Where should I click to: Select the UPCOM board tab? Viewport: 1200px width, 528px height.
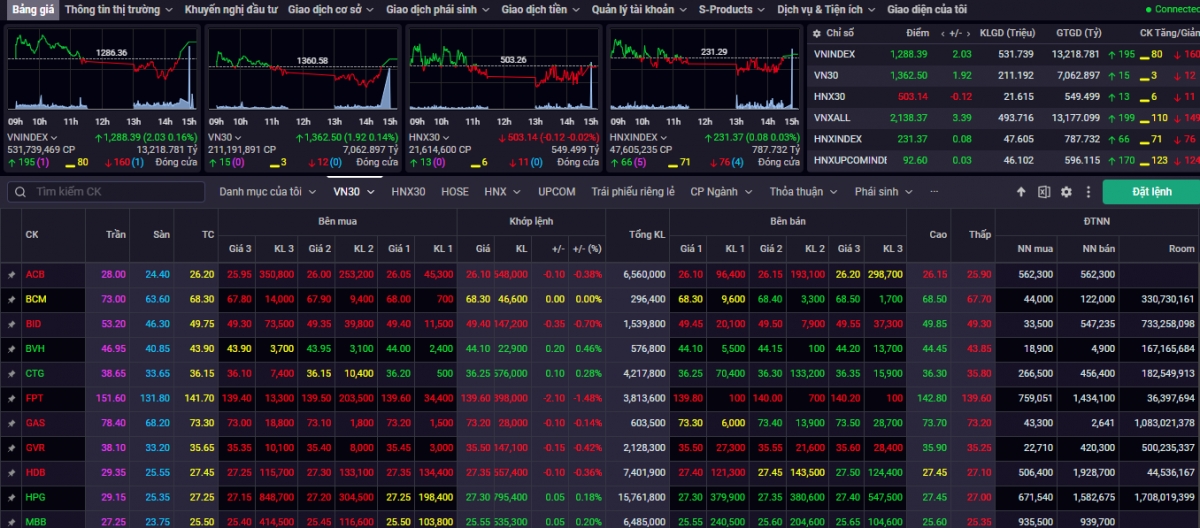click(556, 191)
